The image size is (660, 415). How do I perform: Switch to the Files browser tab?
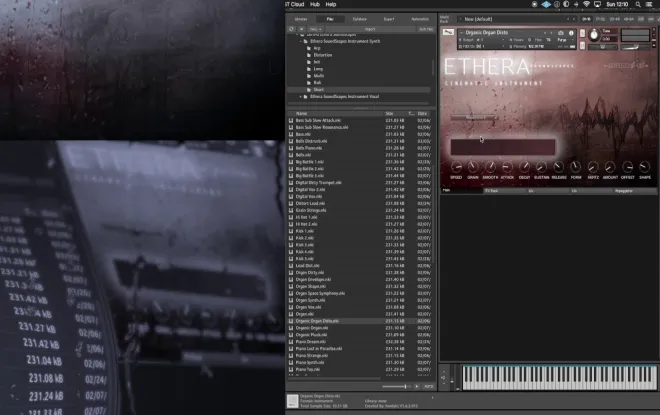330,19
